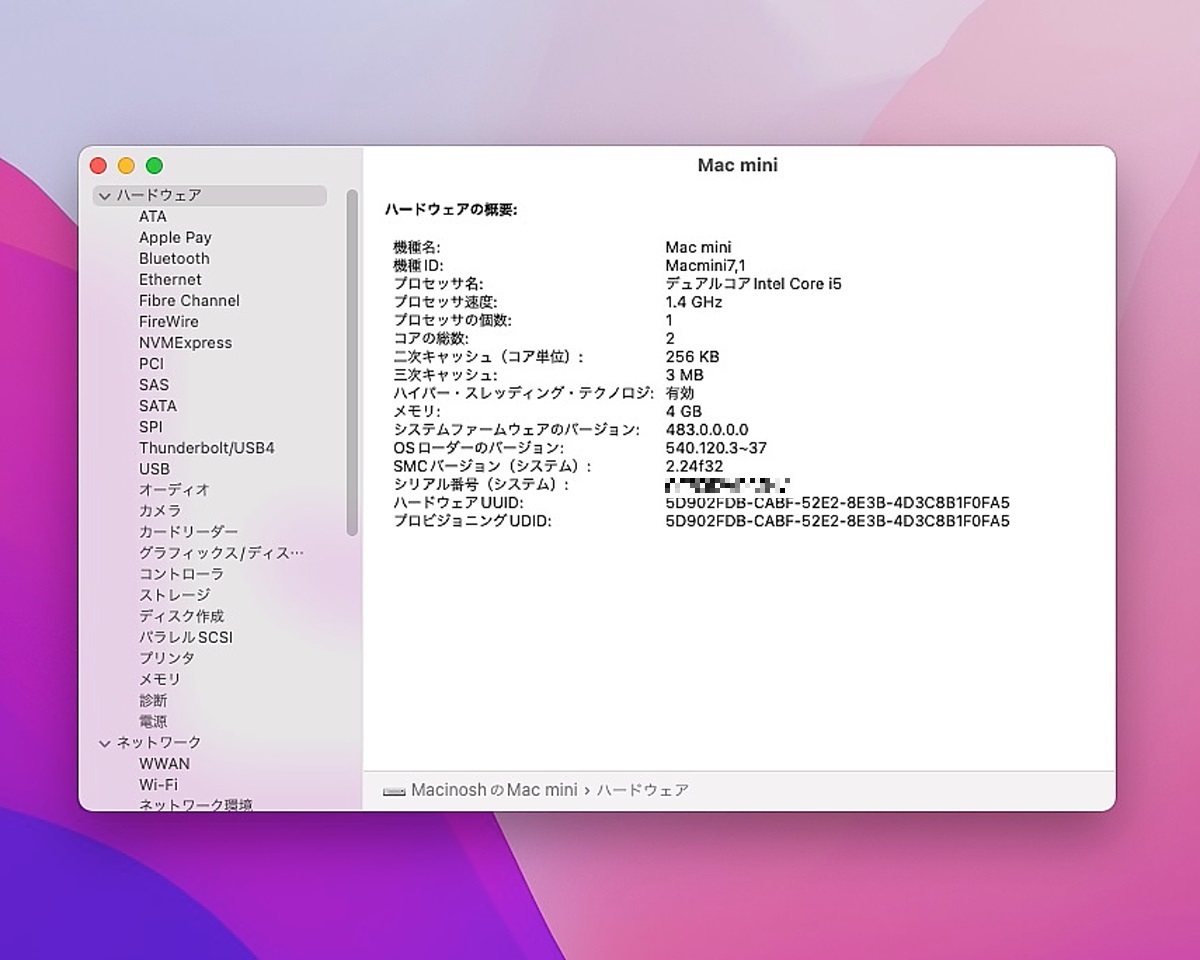This screenshot has width=1200, height=960.
Task: Select NVMExpress in the sidebar
Action: [x=185, y=343]
